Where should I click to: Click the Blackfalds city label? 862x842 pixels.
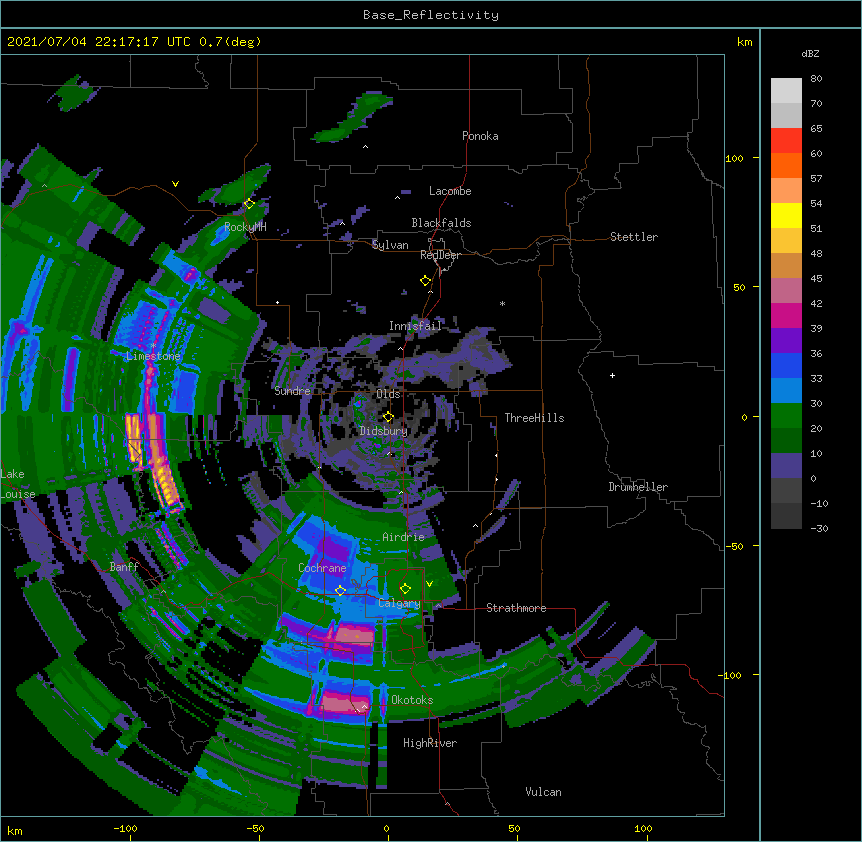[441, 223]
